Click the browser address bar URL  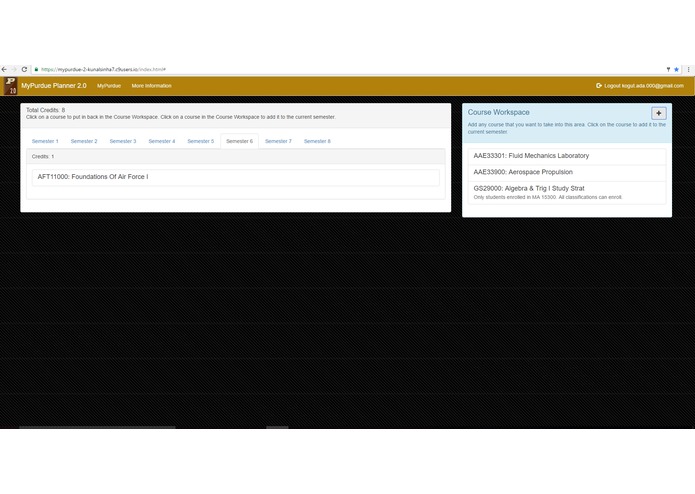click(103, 70)
